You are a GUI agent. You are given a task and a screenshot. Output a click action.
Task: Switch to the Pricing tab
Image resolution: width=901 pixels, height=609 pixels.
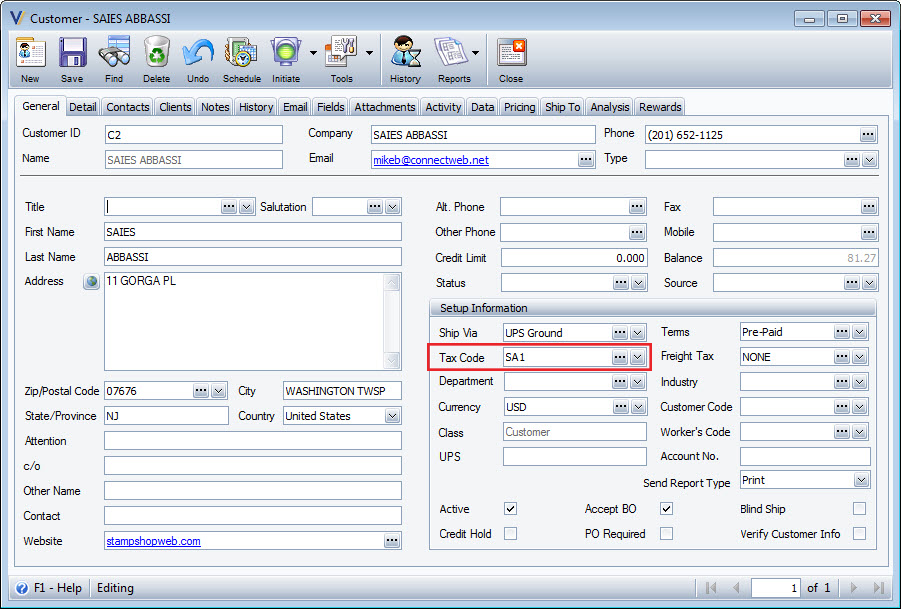[x=519, y=107]
